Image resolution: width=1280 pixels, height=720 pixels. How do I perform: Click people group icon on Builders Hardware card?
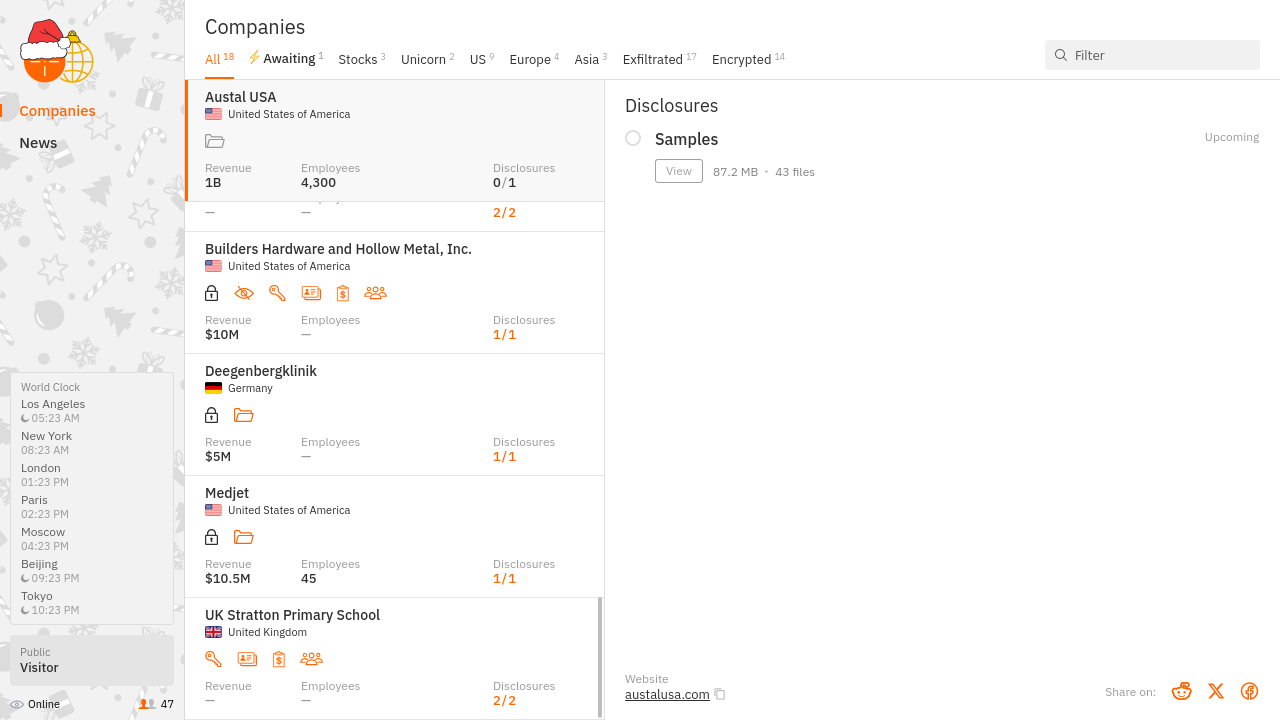375,293
